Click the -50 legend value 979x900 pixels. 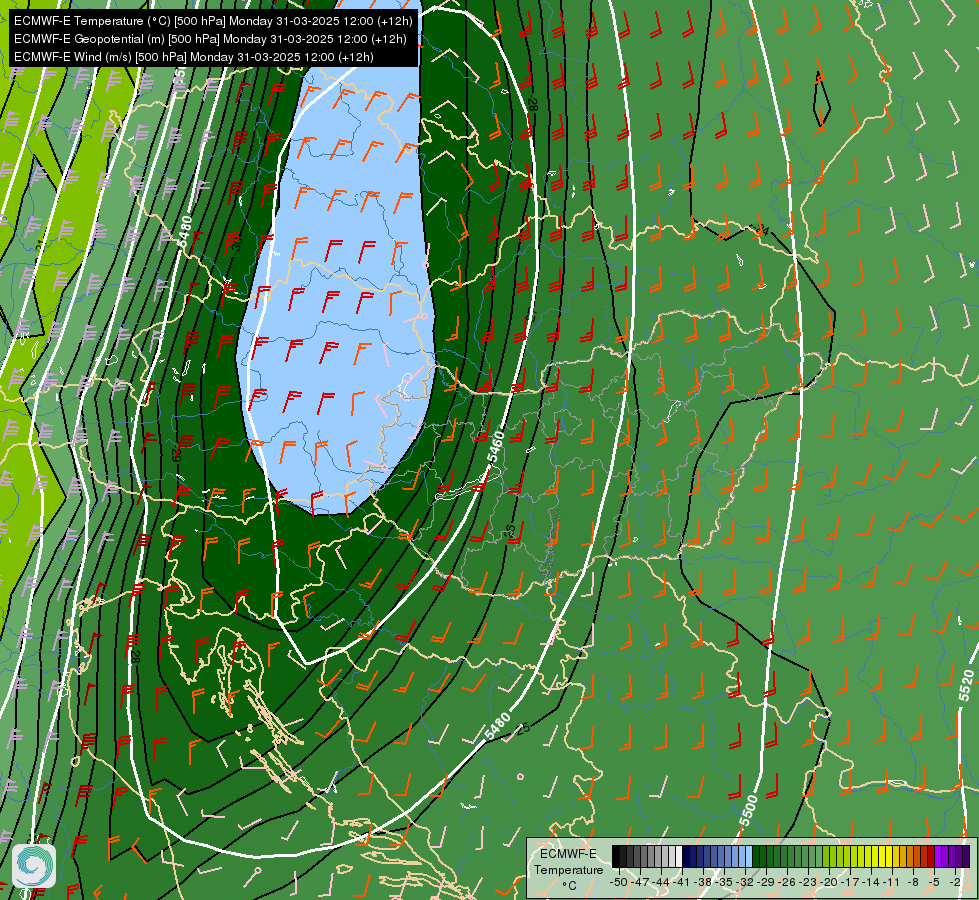pos(619,882)
